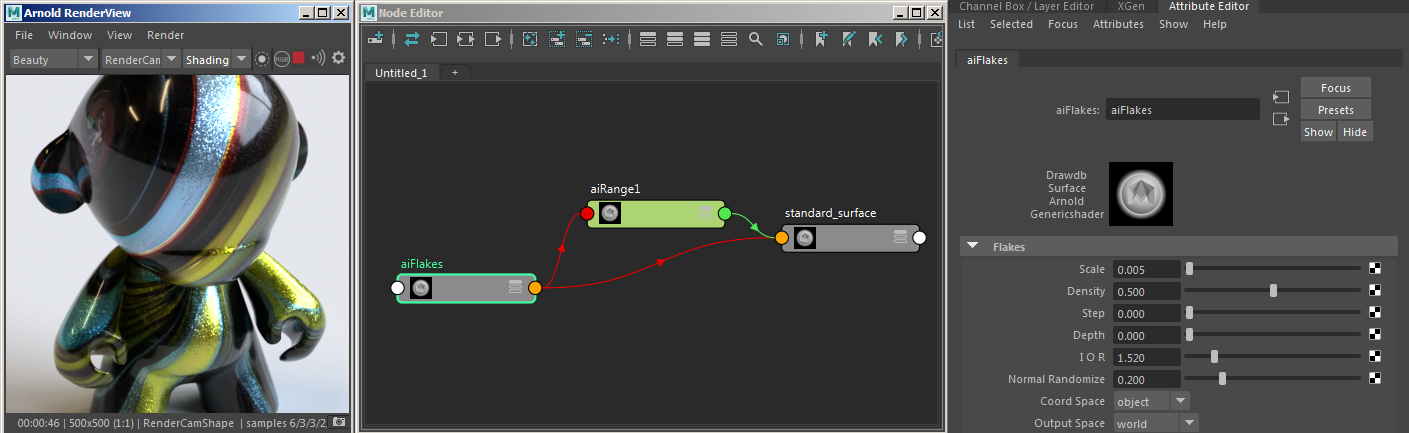Click the output connection icon below load attributes
The image size is (1409, 433).
click(x=1281, y=119)
